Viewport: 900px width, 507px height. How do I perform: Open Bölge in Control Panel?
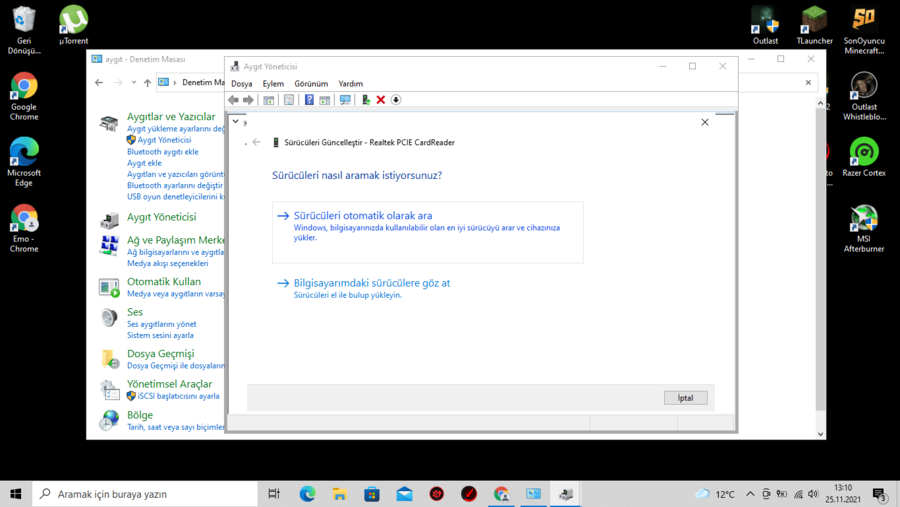pyautogui.click(x=139, y=415)
